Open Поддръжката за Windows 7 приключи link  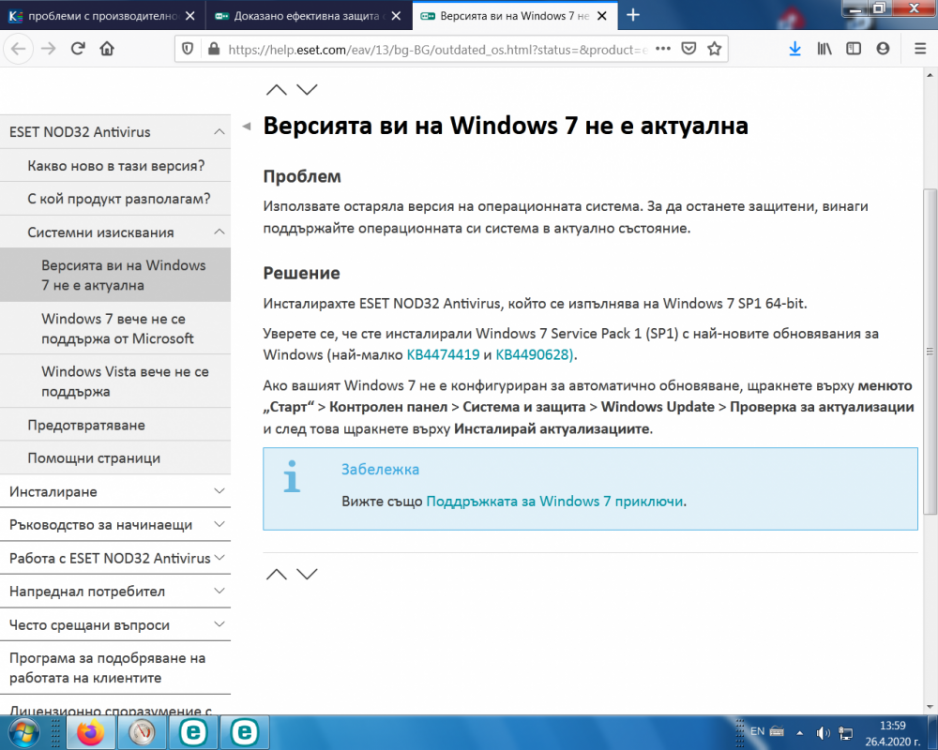pyautogui.click(x=555, y=501)
